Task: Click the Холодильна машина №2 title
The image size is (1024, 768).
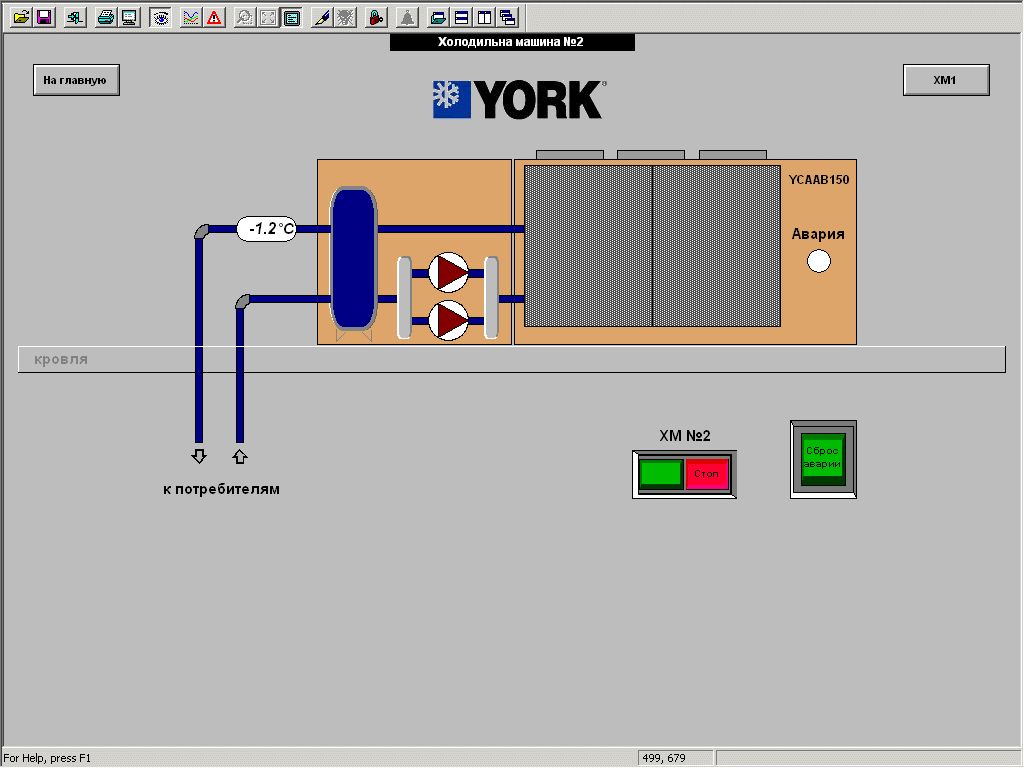Action: click(511, 42)
